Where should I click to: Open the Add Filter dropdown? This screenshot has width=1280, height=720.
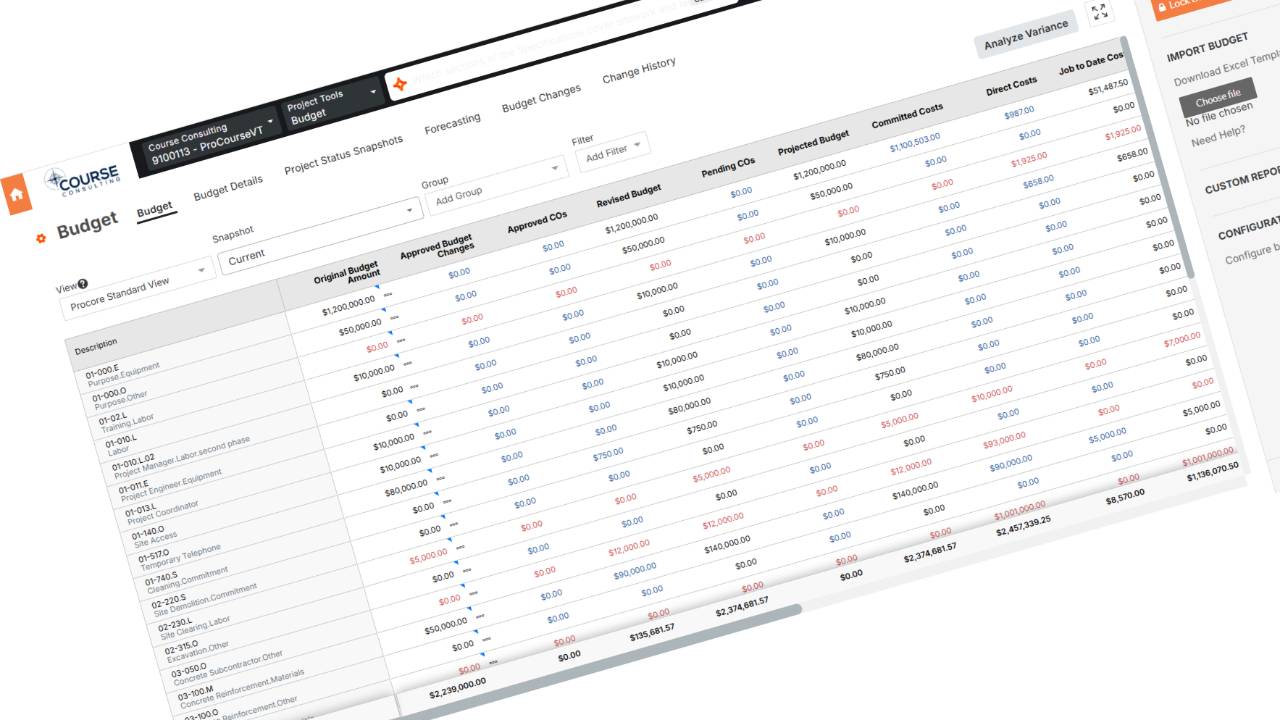pos(613,150)
